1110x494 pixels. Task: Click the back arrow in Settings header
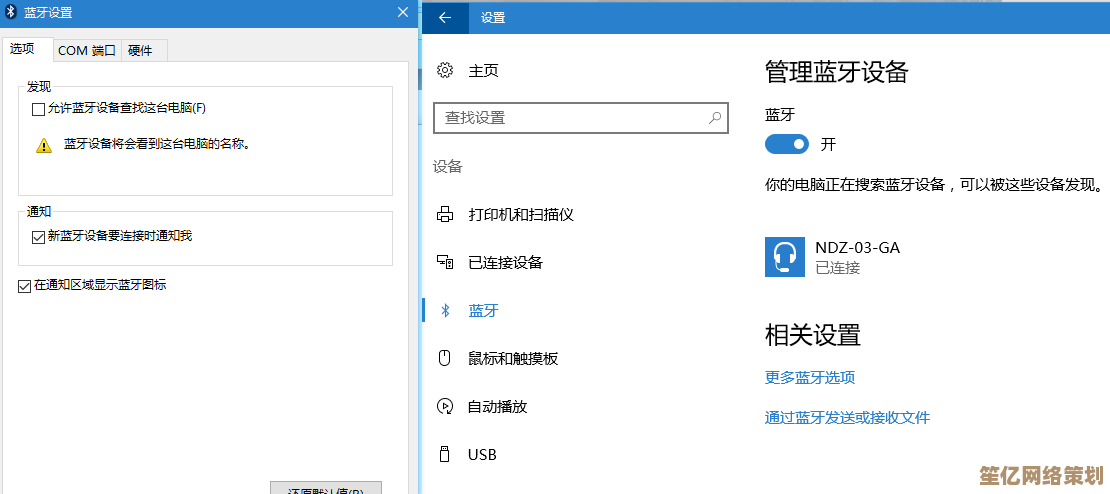coord(445,17)
